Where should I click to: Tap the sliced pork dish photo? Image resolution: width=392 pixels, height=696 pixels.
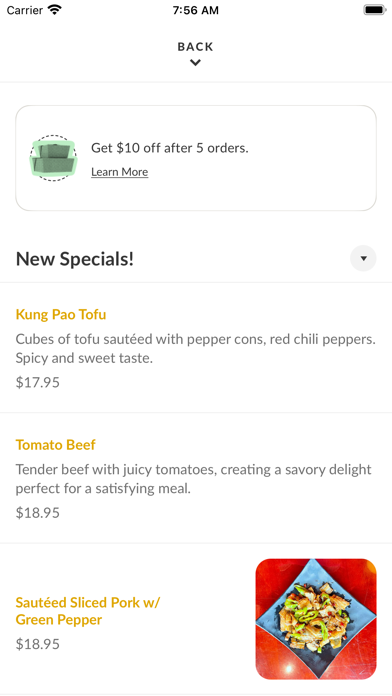[x=316, y=619]
